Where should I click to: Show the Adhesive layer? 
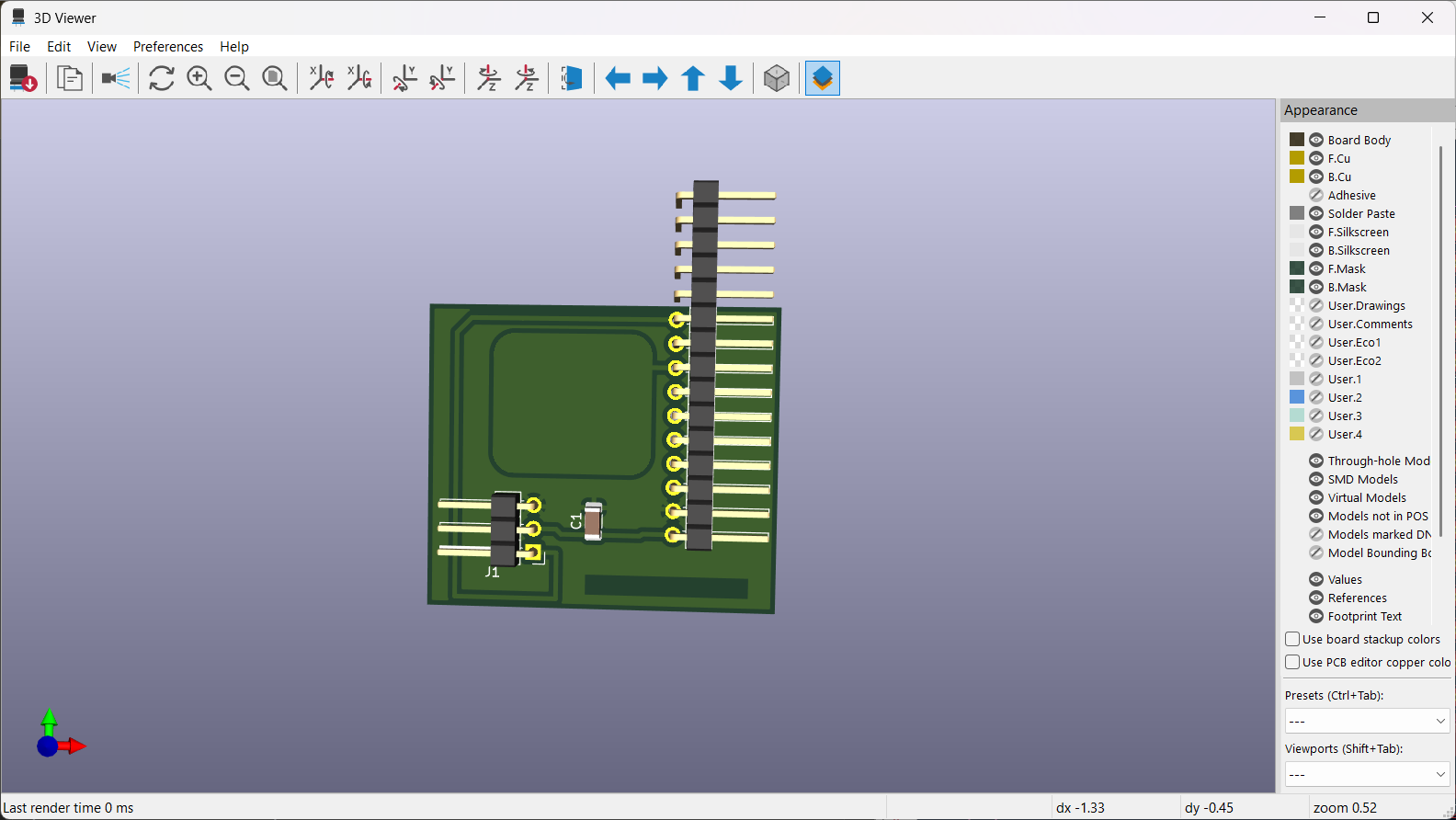click(1316, 195)
